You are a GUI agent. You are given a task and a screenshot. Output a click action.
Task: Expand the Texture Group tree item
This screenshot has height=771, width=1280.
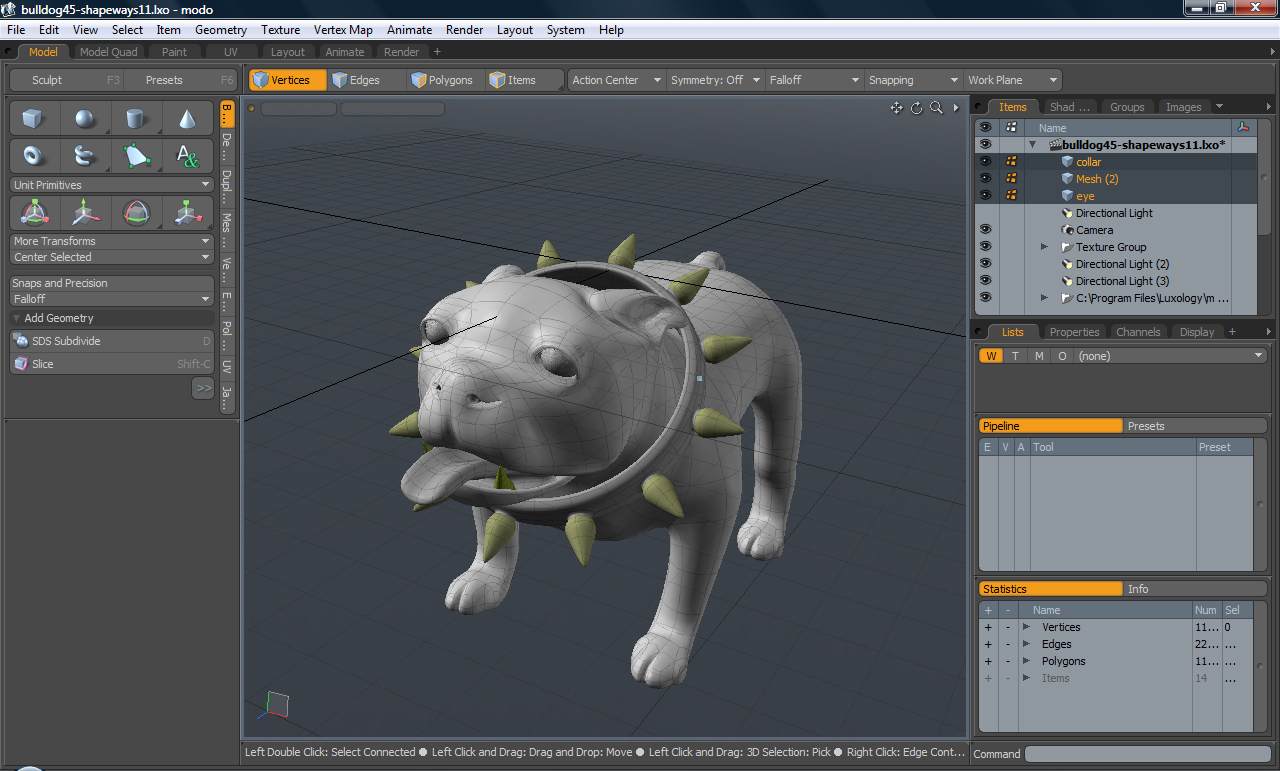[1044, 247]
